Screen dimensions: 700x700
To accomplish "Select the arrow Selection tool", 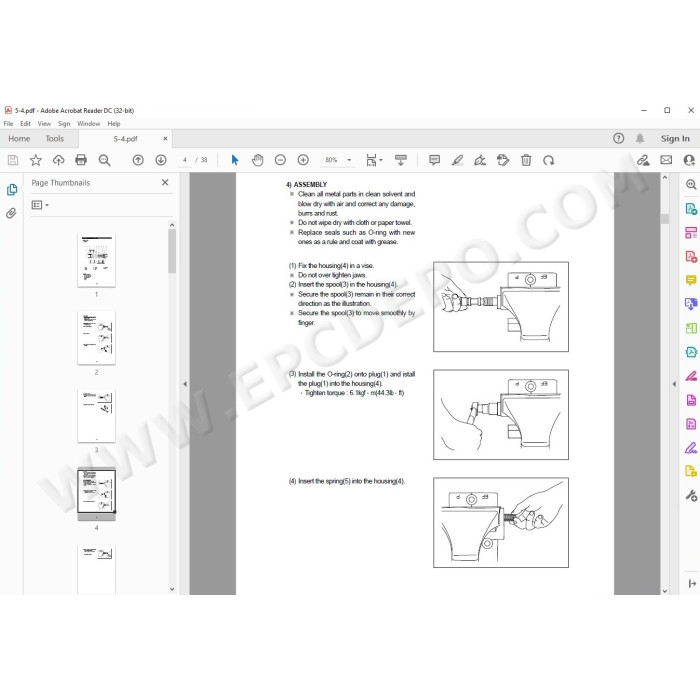I will [x=235, y=160].
